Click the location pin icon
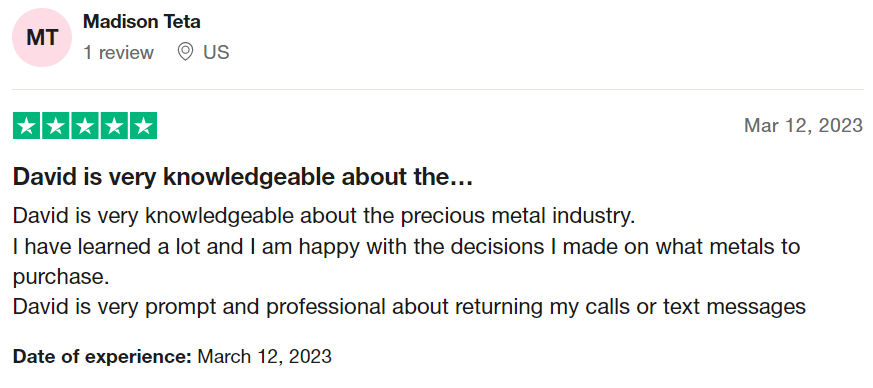 (x=185, y=52)
